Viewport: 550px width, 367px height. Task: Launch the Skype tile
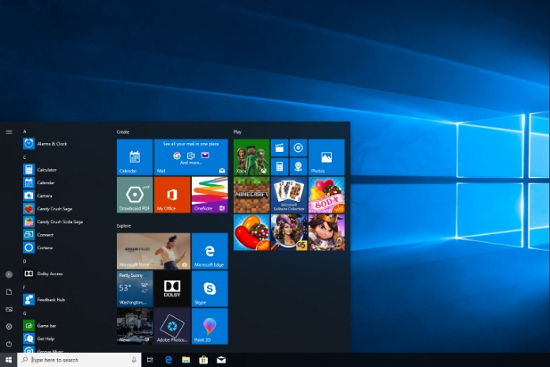pos(210,288)
